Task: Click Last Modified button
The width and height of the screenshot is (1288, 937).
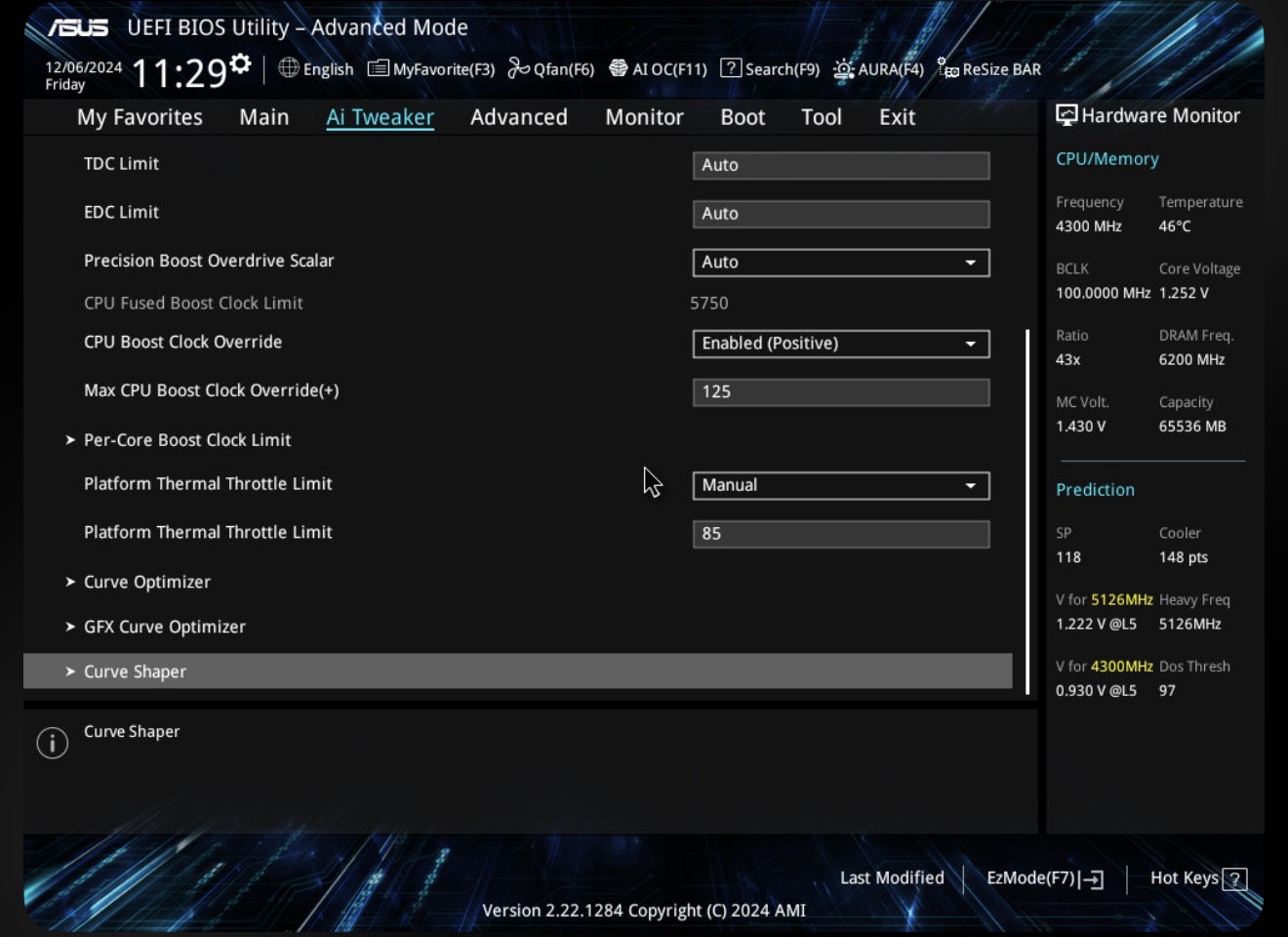Action: pyautogui.click(x=892, y=877)
